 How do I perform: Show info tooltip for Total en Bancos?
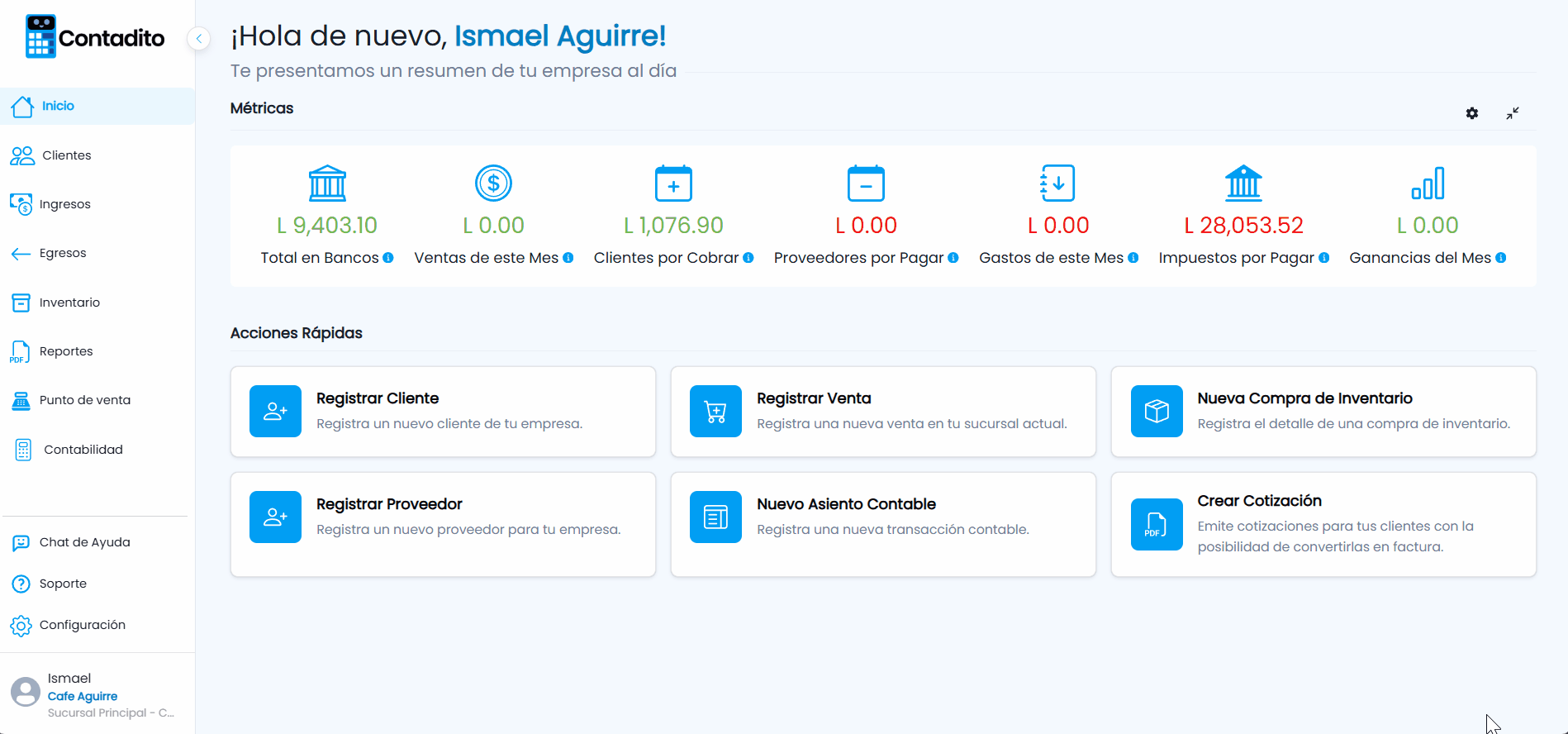point(388,258)
